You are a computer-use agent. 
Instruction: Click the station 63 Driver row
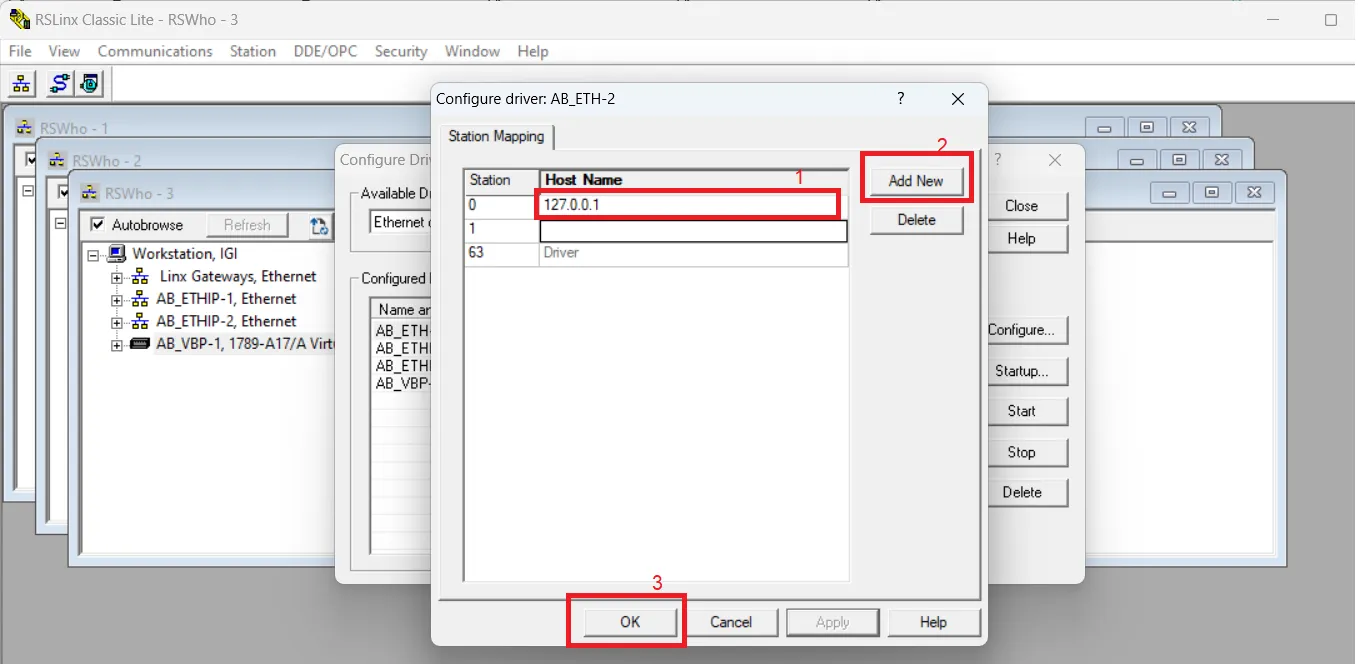656,254
